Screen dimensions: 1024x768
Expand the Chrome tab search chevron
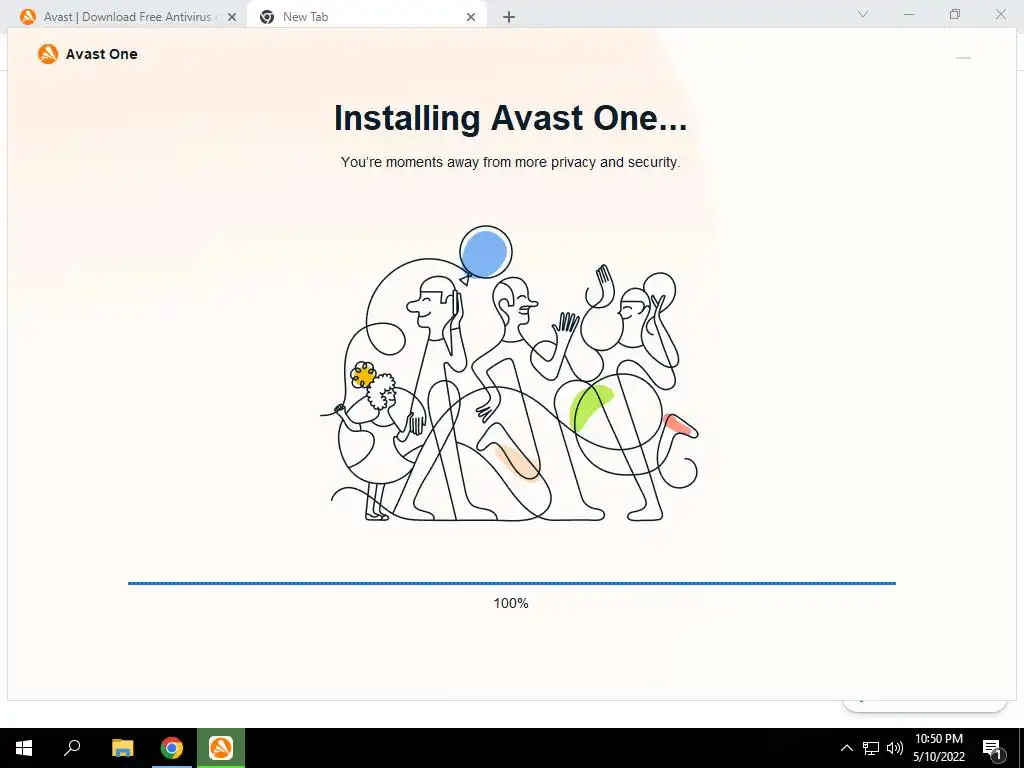863,14
